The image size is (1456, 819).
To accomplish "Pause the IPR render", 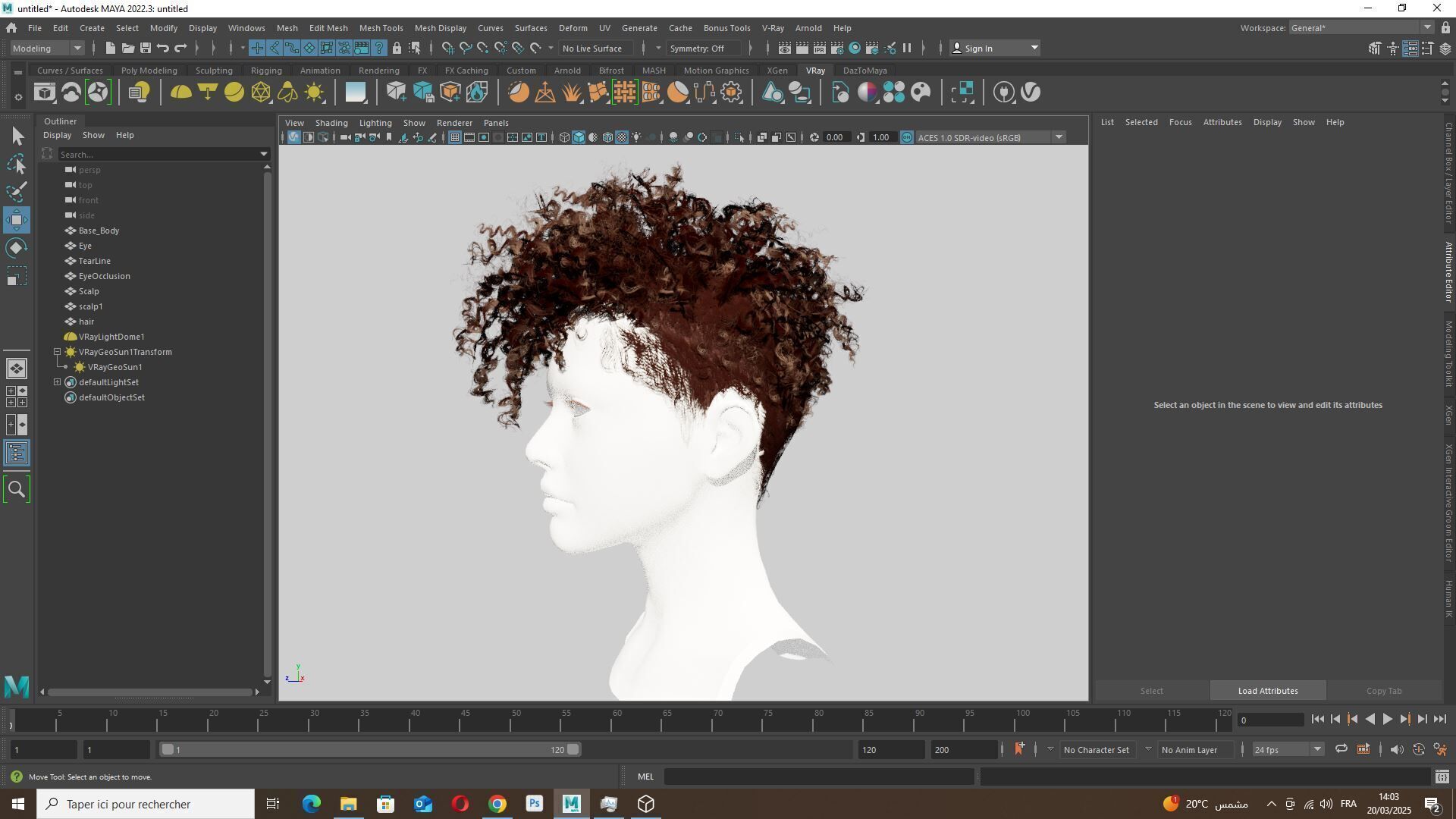I will [907, 48].
